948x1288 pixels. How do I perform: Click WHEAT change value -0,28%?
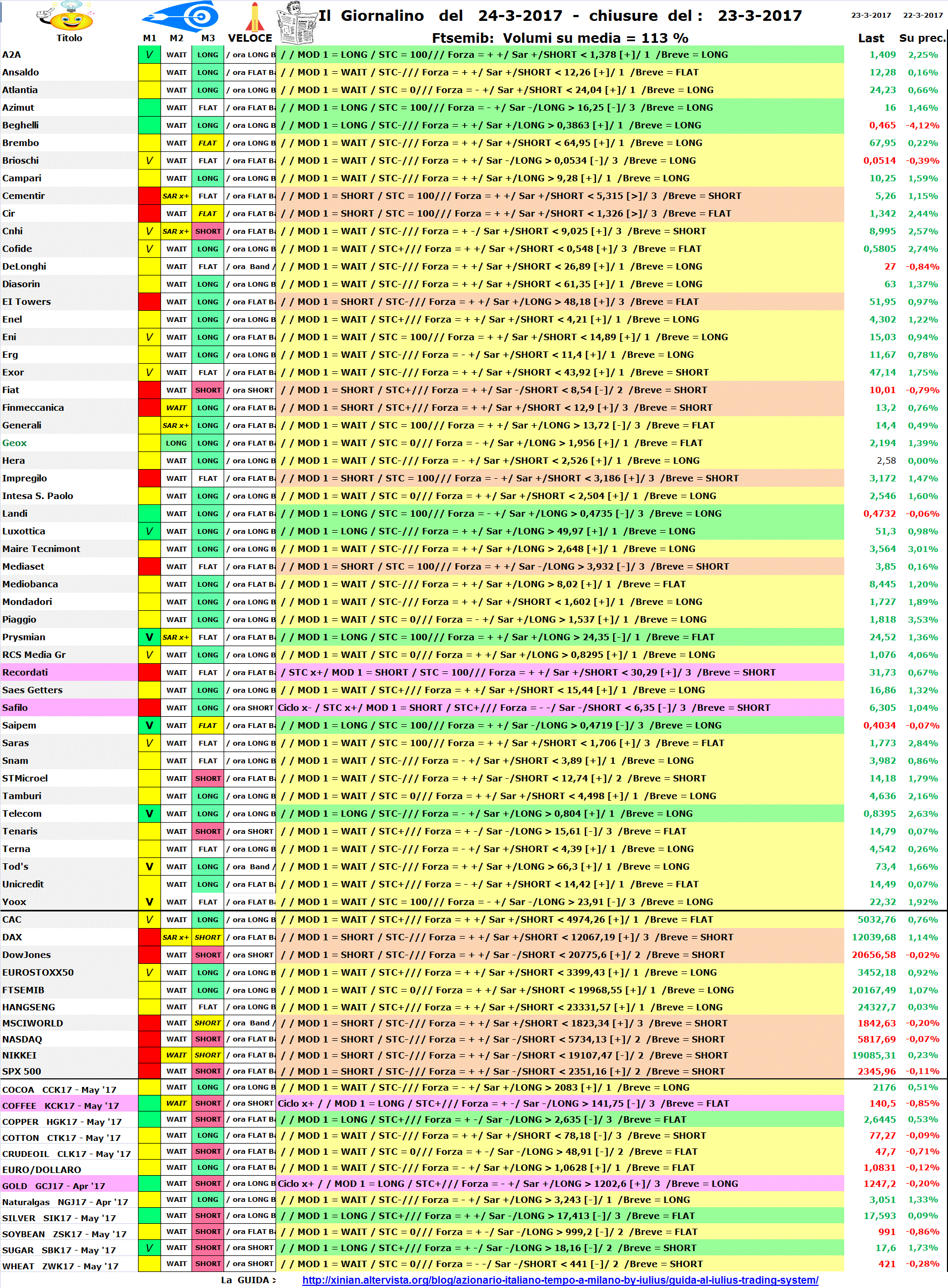pyautogui.click(x=922, y=1264)
